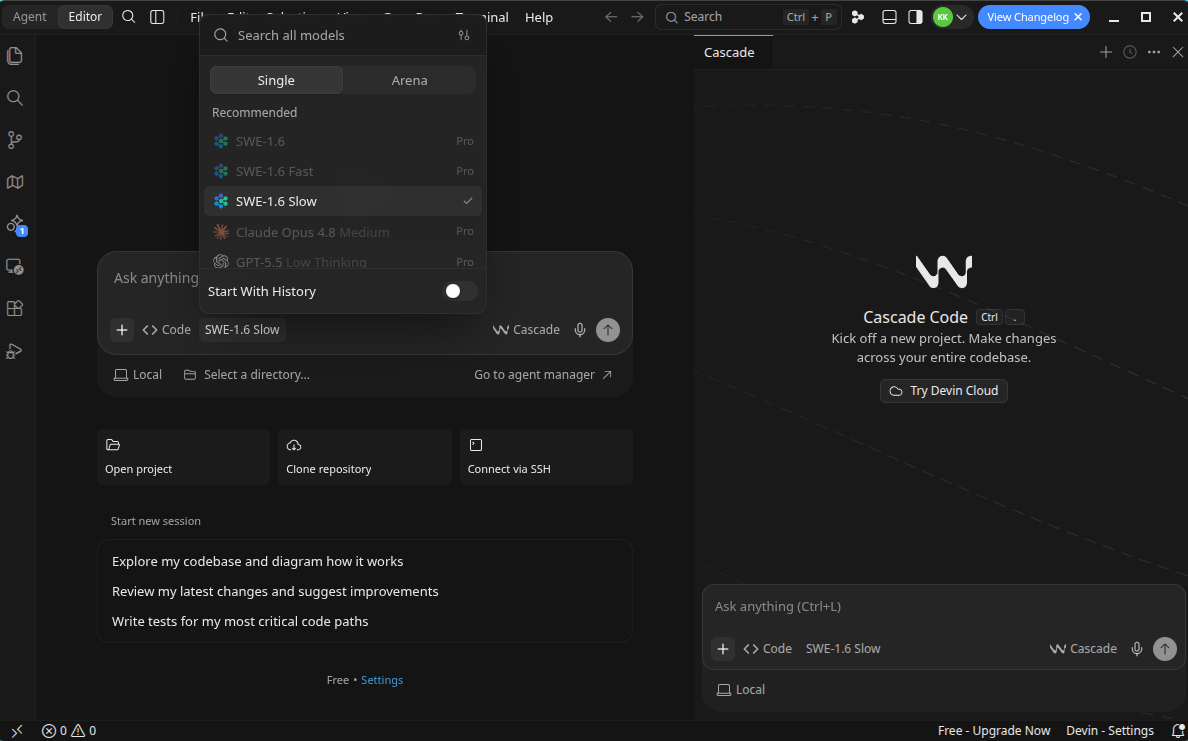Open SWE-1.6 Slow selector in center prompt
This screenshot has height=741, width=1188.
point(242,330)
